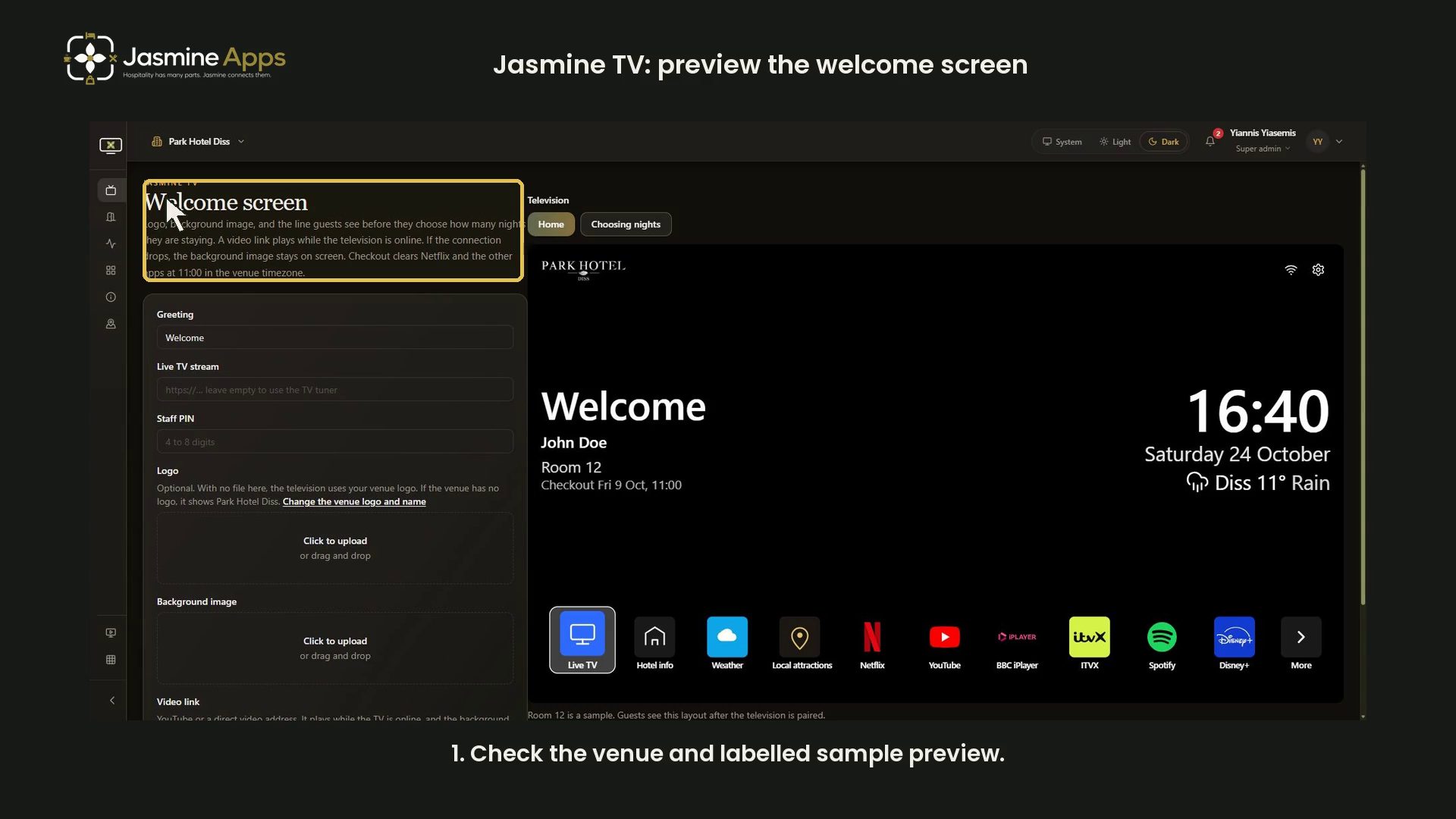Click the Wi-Fi icon in the TV preview

click(1291, 270)
